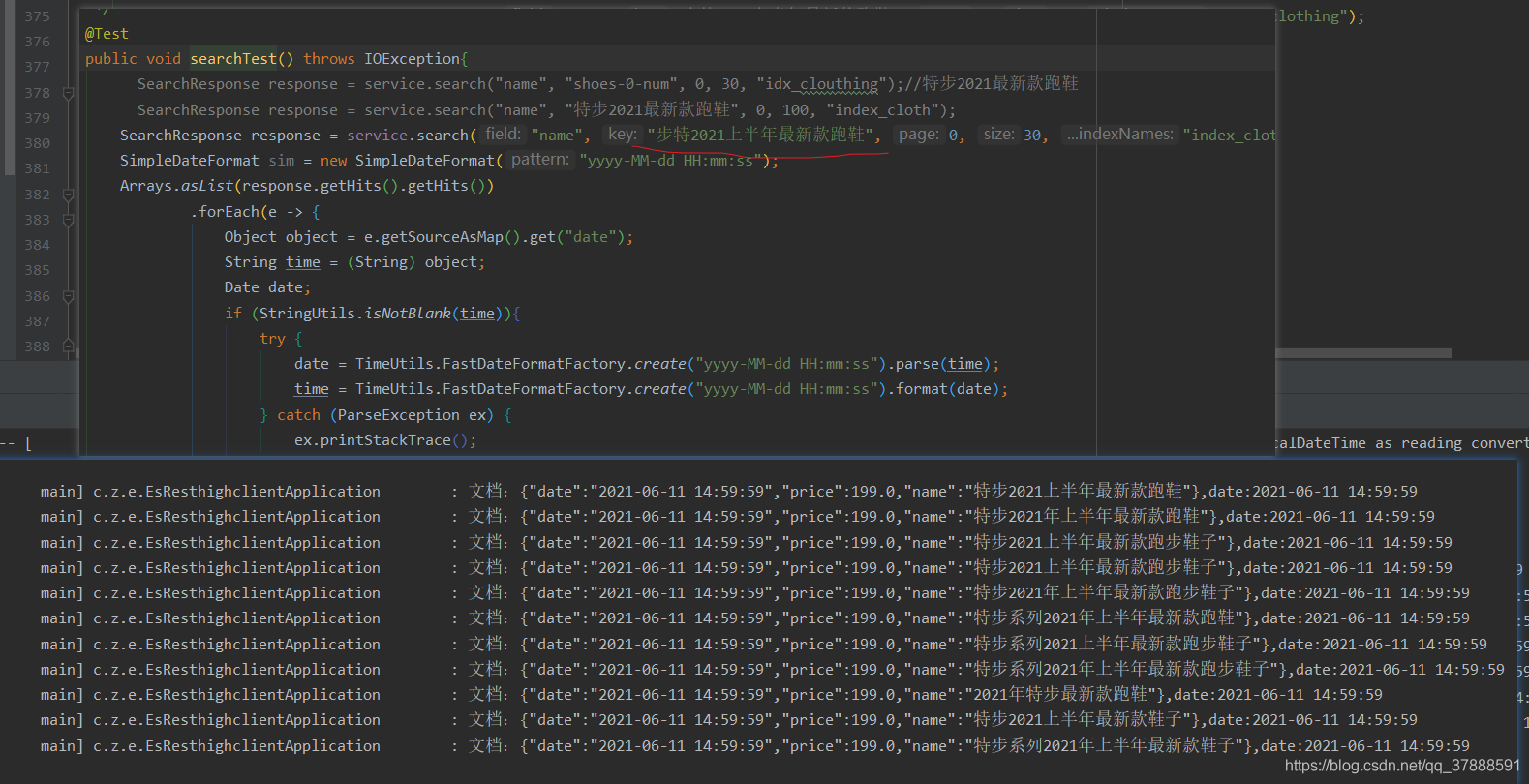Click console row named "特步2021年上半年最新款跑鞋"

(x=737, y=517)
